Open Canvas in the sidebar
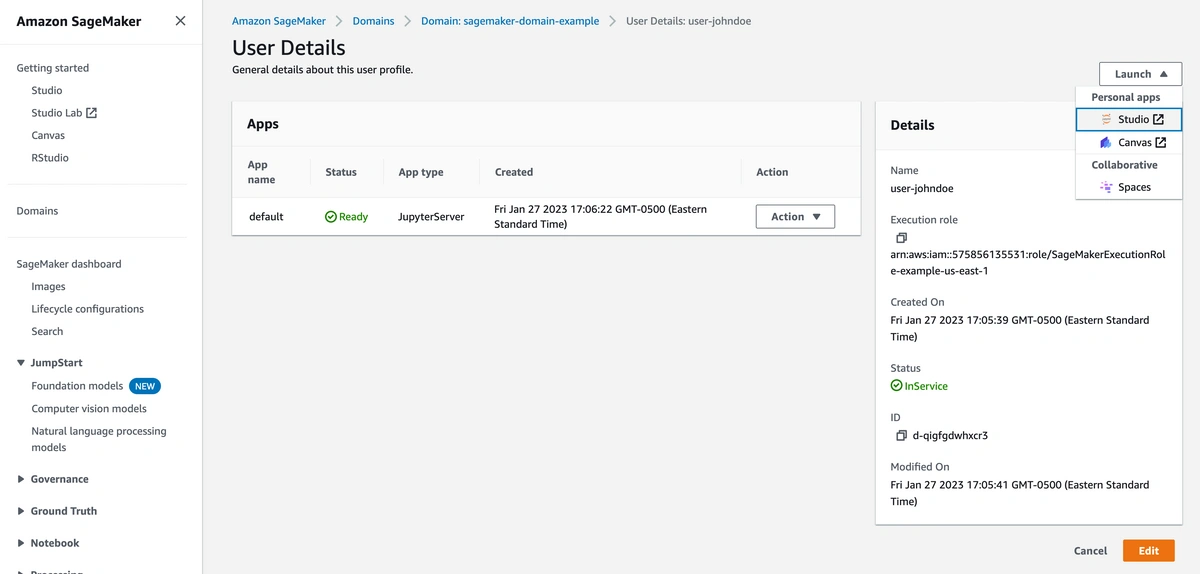This screenshot has height=574, width=1200. pos(48,136)
